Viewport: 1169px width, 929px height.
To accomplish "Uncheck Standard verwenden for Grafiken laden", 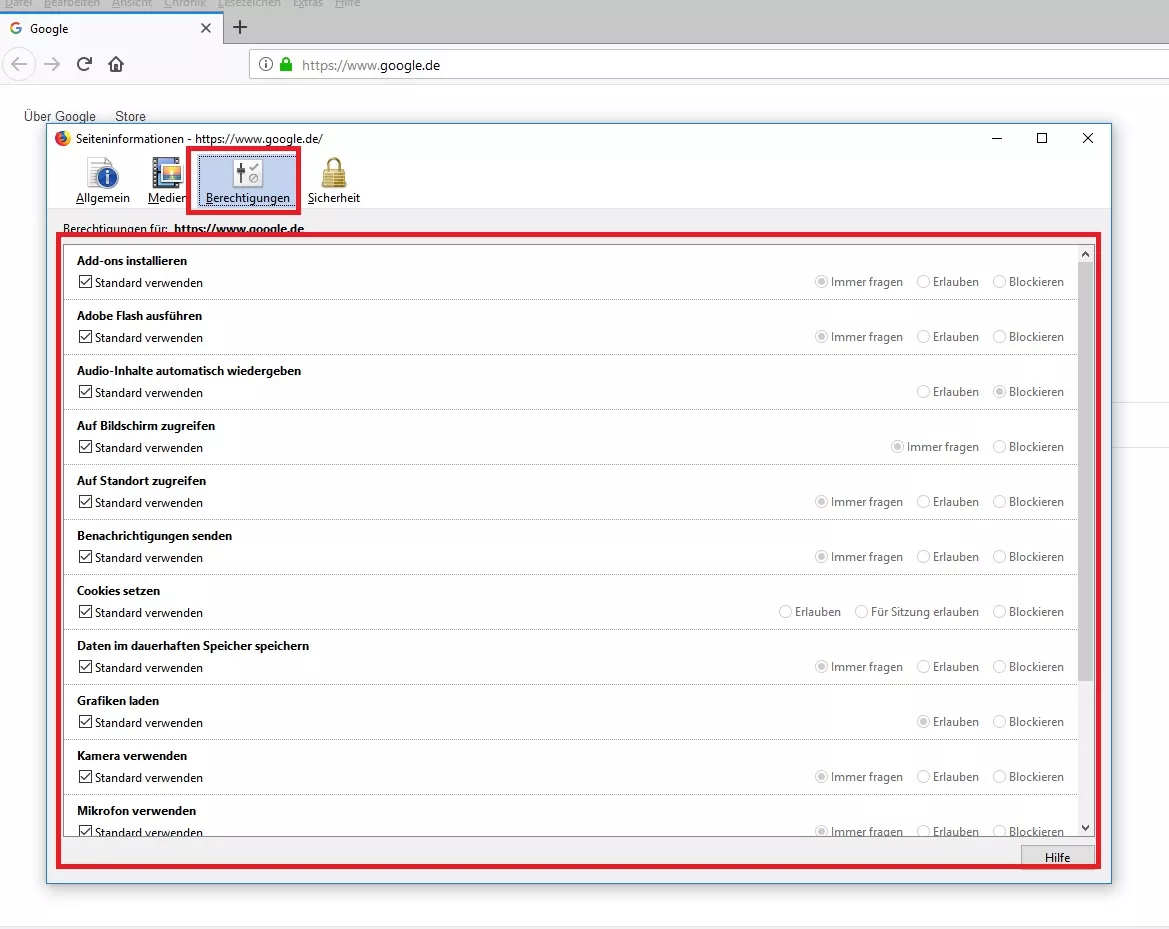I will [x=86, y=722].
